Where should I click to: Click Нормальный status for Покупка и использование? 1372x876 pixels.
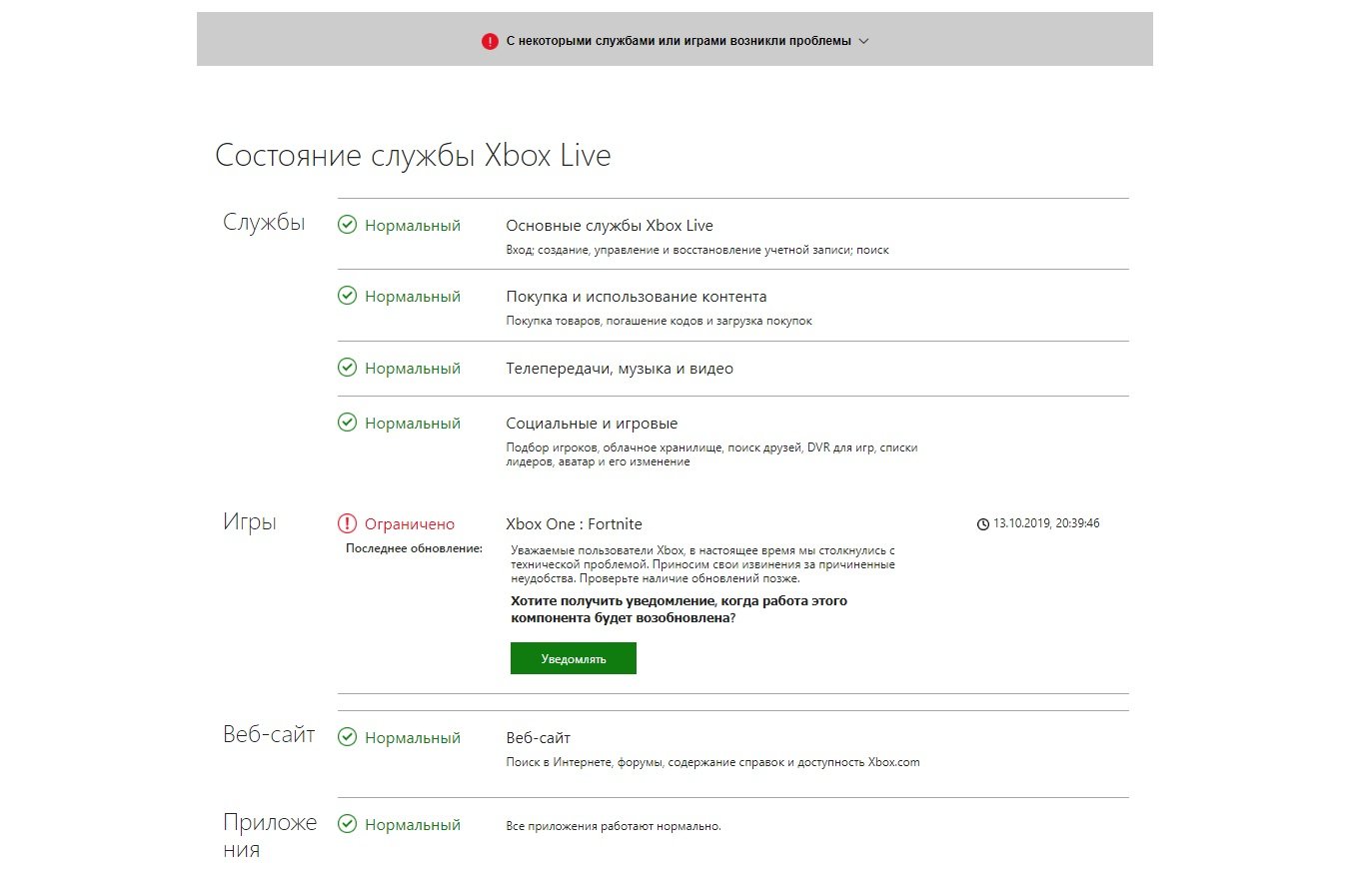click(x=413, y=297)
